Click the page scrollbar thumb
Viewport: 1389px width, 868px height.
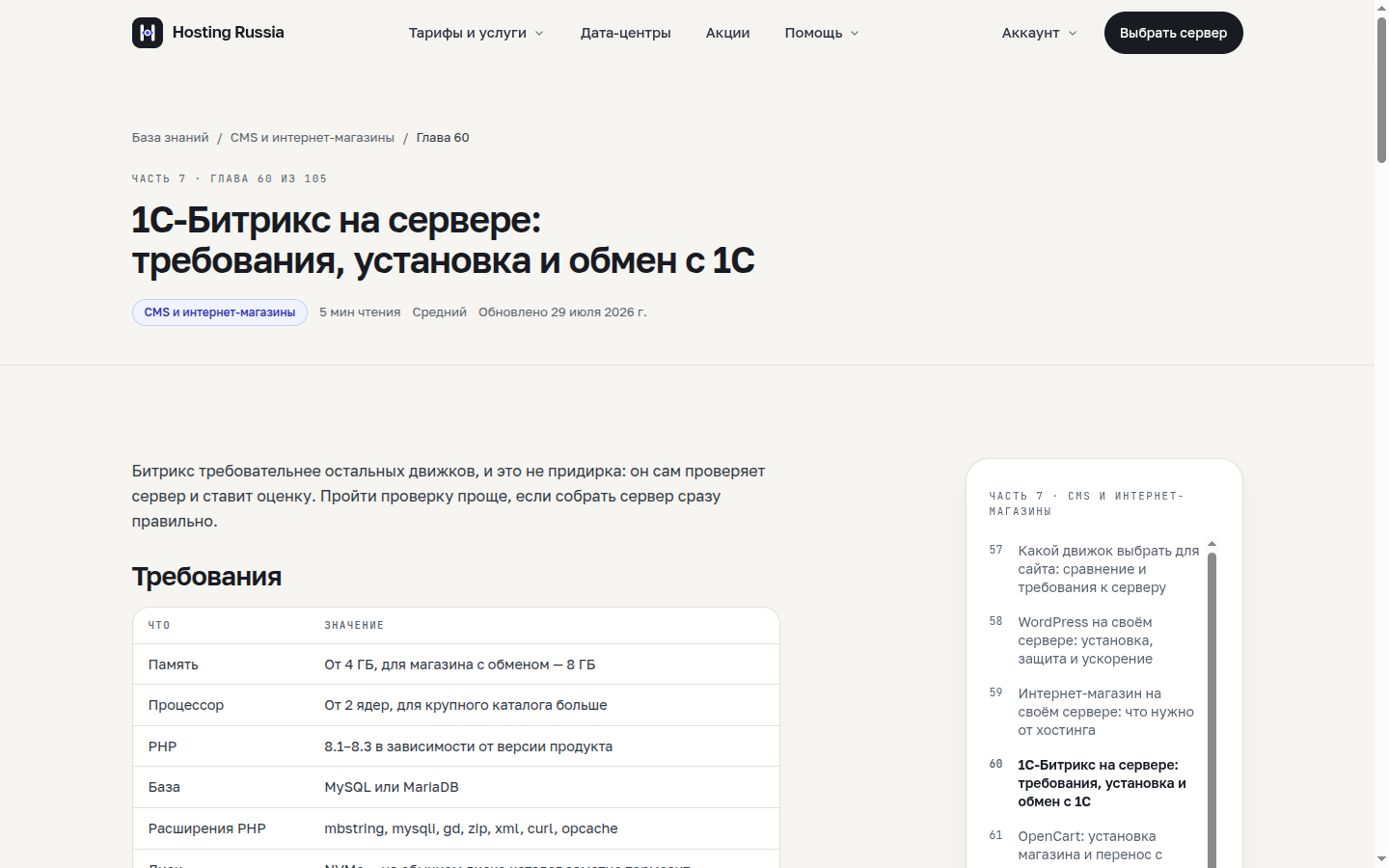click(1381, 90)
